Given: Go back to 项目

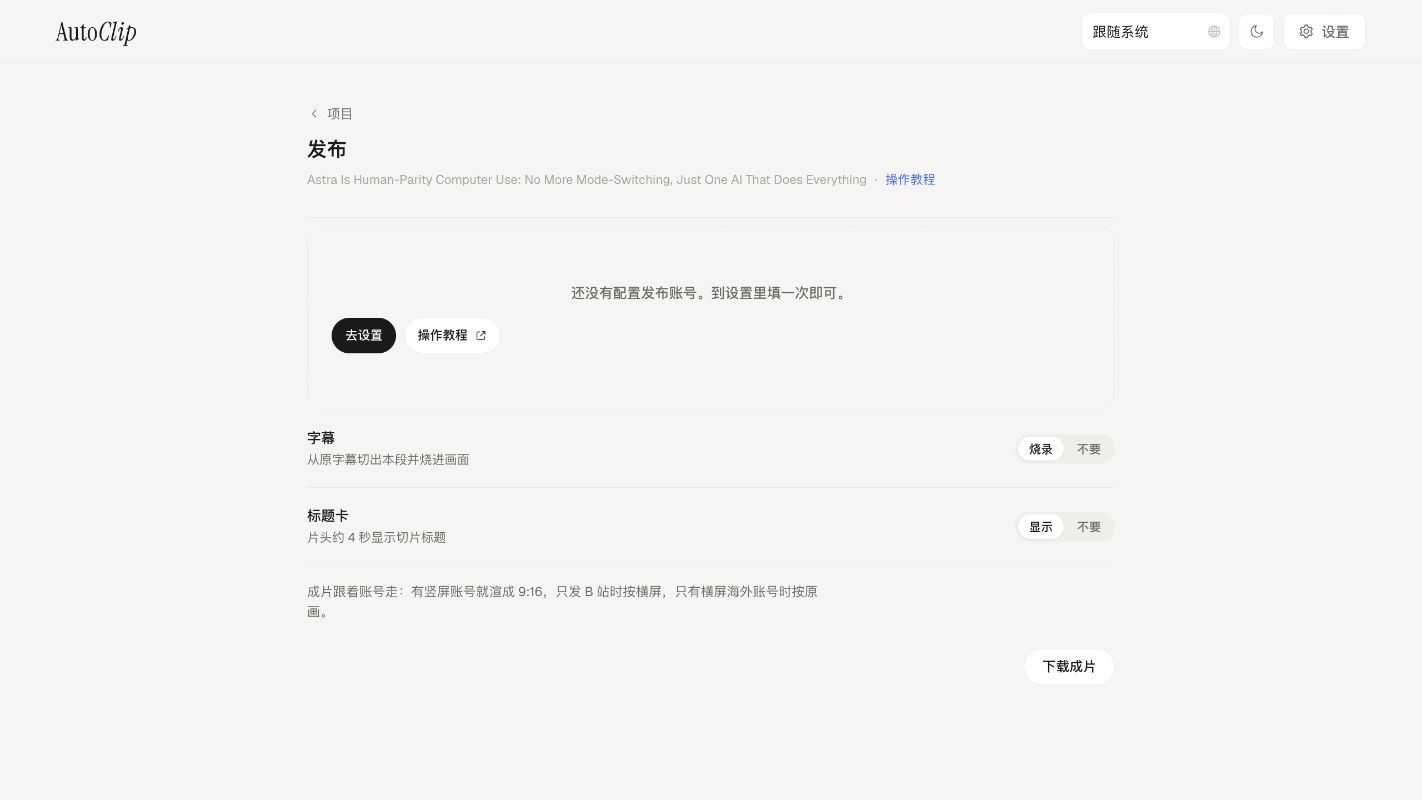Looking at the screenshot, I should [x=331, y=114].
